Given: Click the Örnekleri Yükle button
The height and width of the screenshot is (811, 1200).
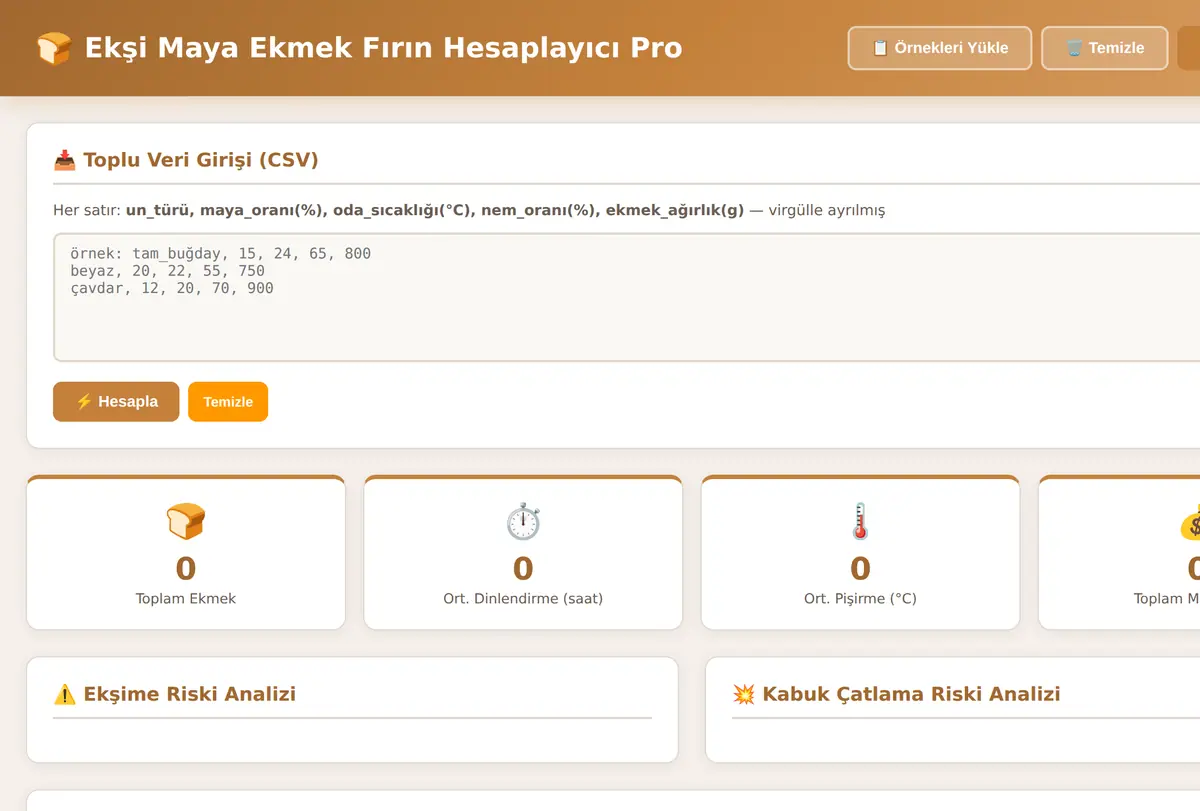Looking at the screenshot, I should point(940,48).
